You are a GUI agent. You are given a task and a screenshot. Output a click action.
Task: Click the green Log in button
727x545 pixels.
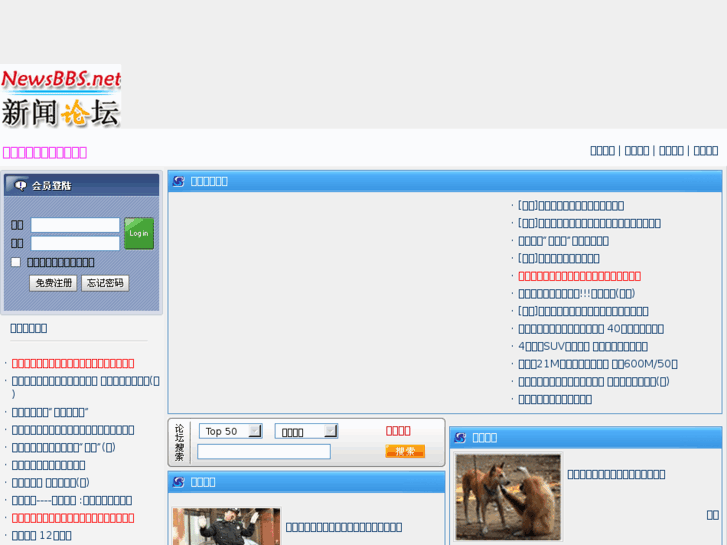click(x=139, y=233)
